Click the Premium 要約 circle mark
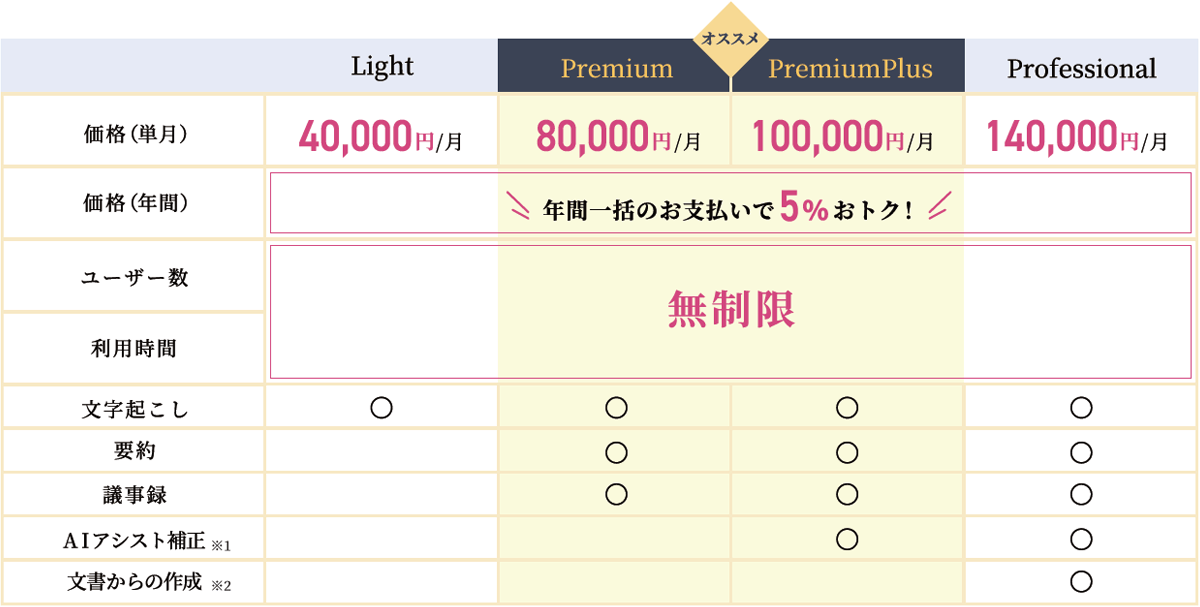Viewport: 1200px width, 607px height. tap(616, 451)
